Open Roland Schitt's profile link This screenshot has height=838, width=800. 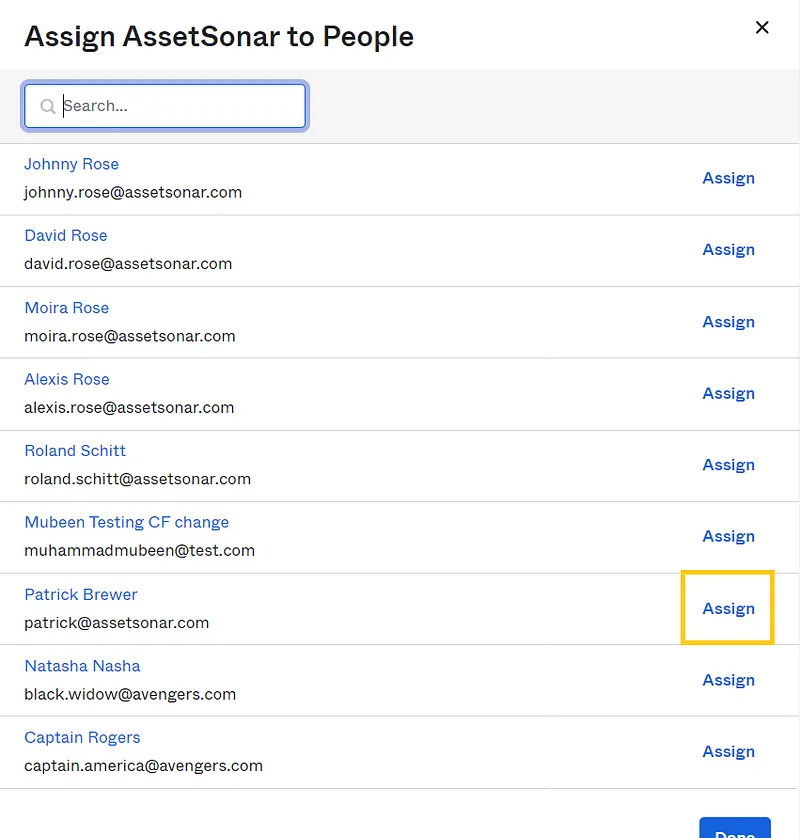tap(75, 451)
